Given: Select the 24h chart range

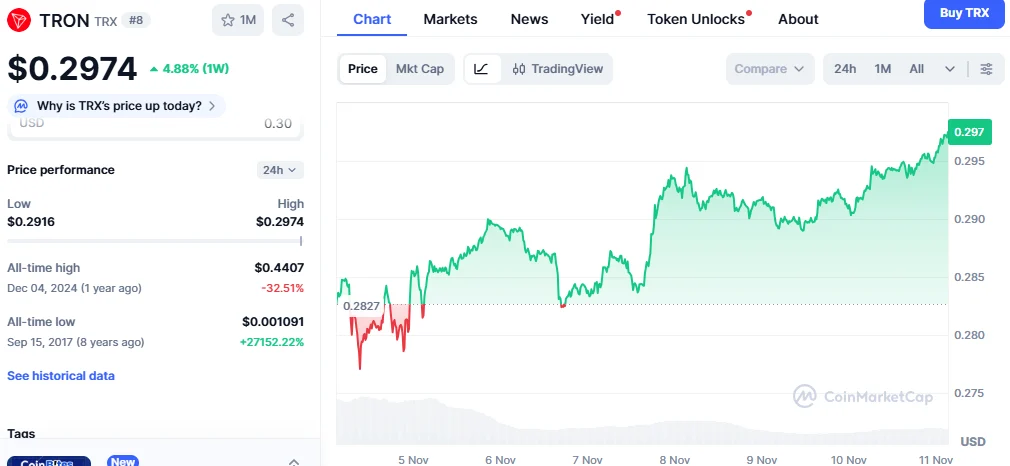Looking at the screenshot, I should pos(845,69).
